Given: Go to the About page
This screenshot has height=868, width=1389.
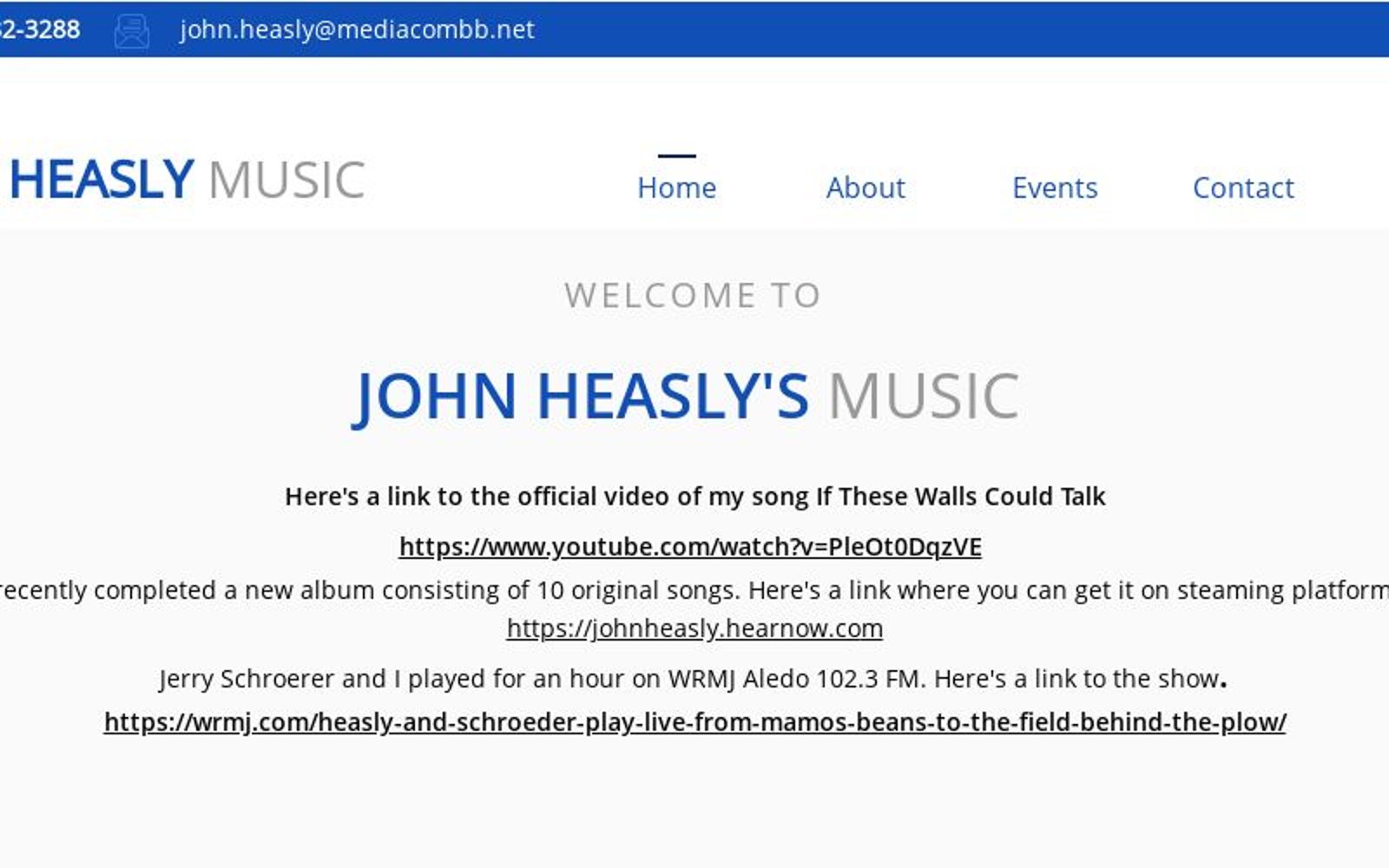Looking at the screenshot, I should 866,187.
